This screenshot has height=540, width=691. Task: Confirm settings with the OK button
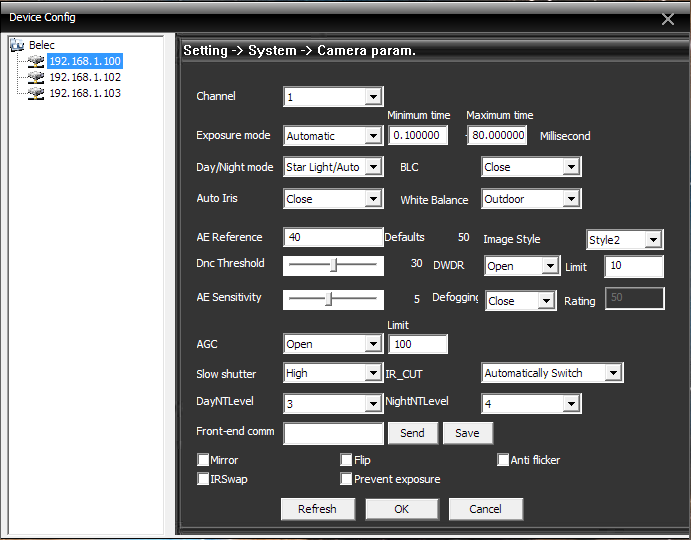[x=402, y=509]
